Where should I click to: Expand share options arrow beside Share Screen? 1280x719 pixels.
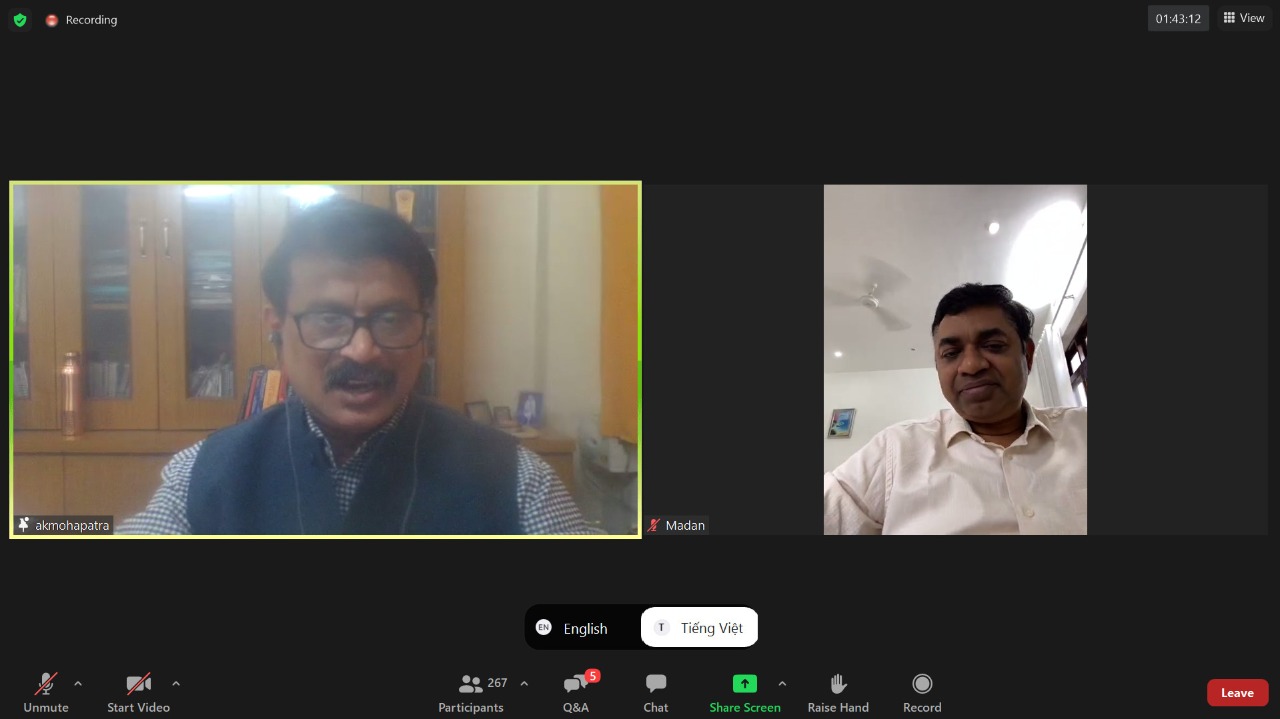point(782,684)
